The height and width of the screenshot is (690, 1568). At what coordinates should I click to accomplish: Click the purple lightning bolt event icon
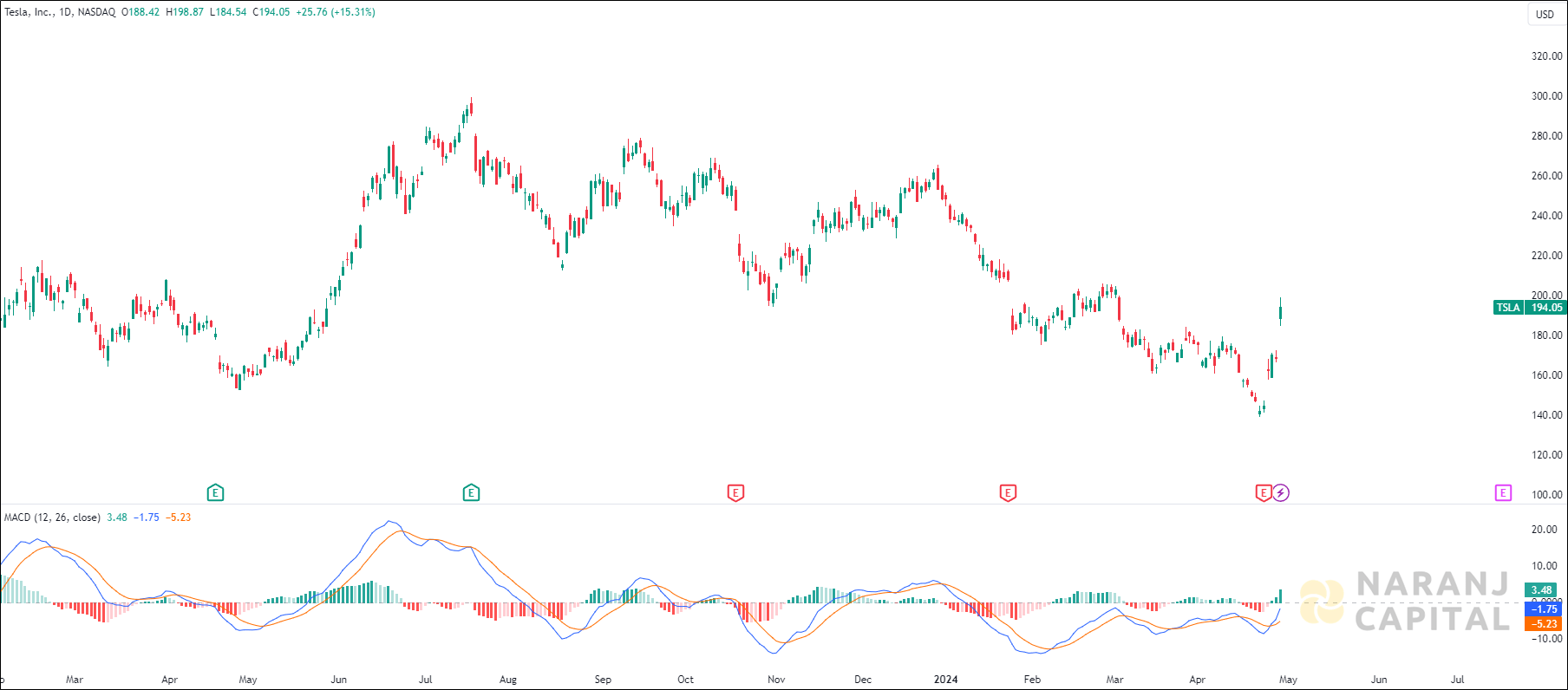(1281, 493)
